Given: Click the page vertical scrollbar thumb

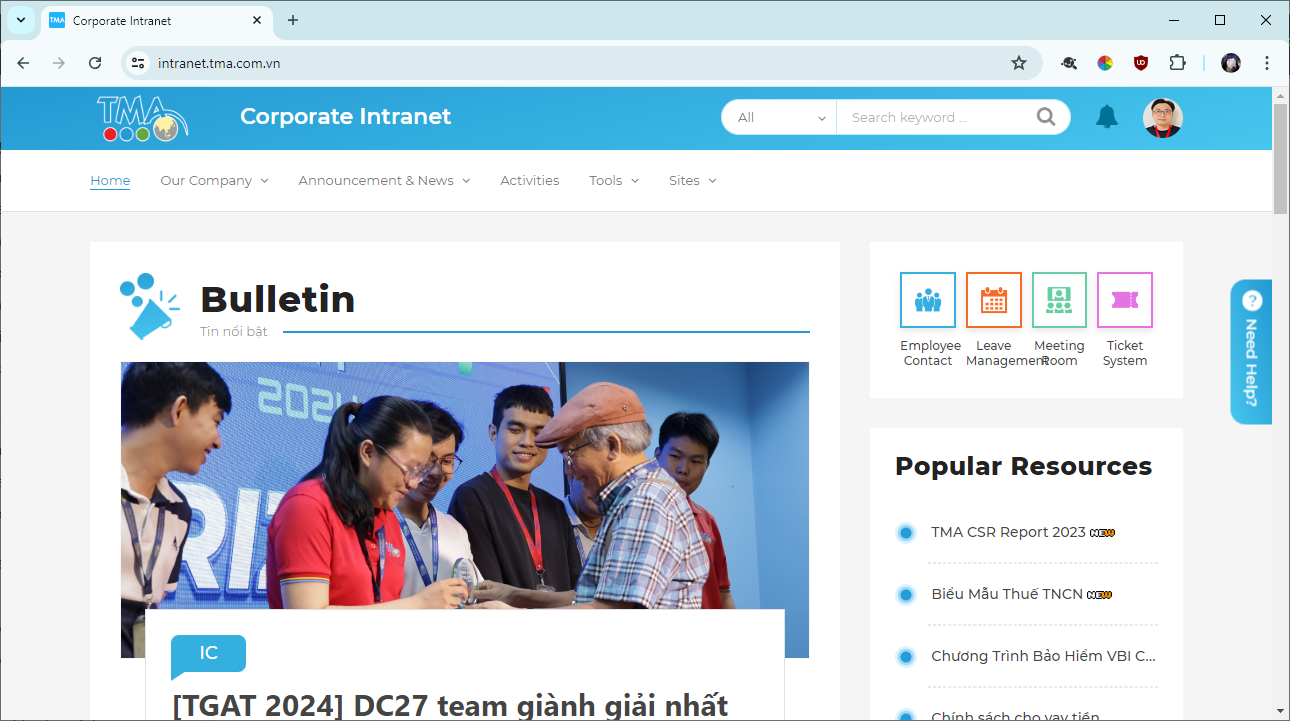Looking at the screenshot, I should click(1280, 158).
